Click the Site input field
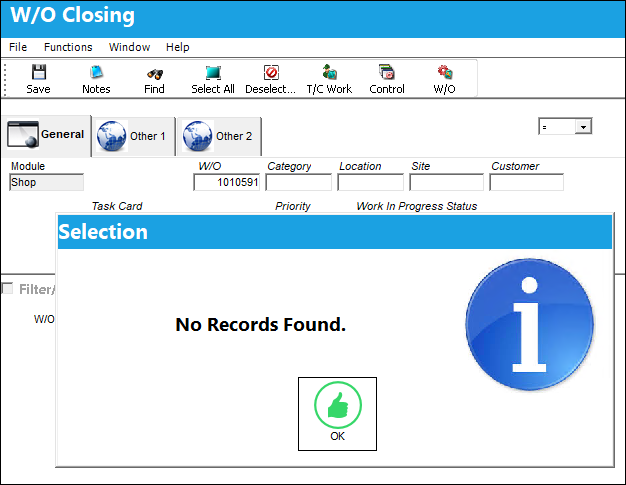The image size is (626, 485). pyautogui.click(x=446, y=182)
